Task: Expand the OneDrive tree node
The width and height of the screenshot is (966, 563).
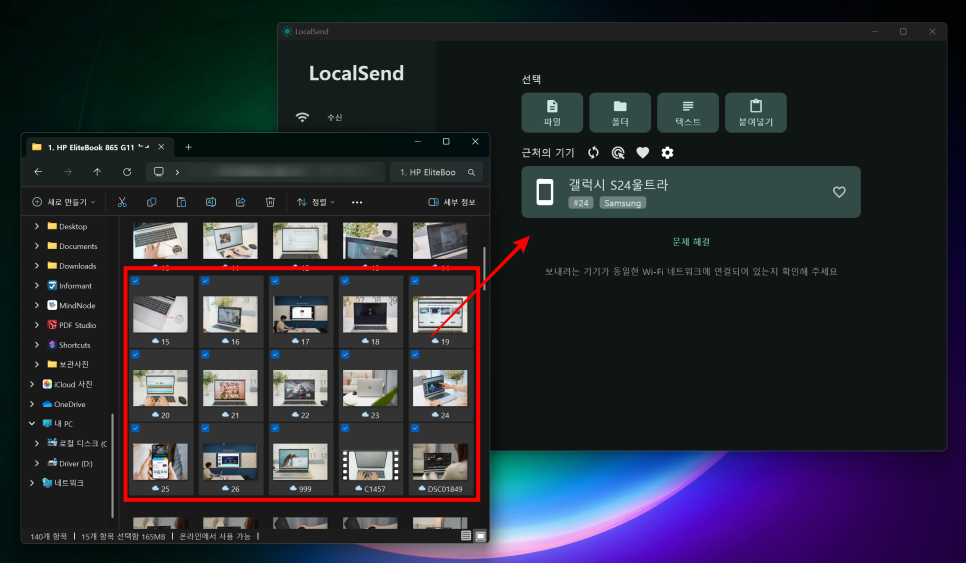Action: click(32, 404)
